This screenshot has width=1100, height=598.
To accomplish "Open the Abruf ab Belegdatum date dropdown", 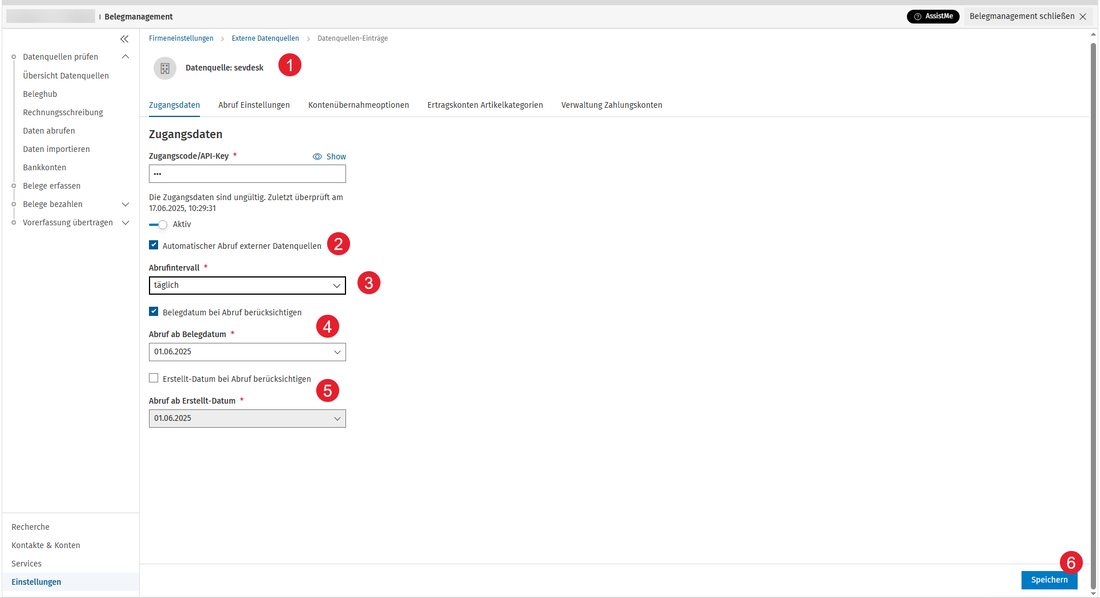I will coord(247,352).
